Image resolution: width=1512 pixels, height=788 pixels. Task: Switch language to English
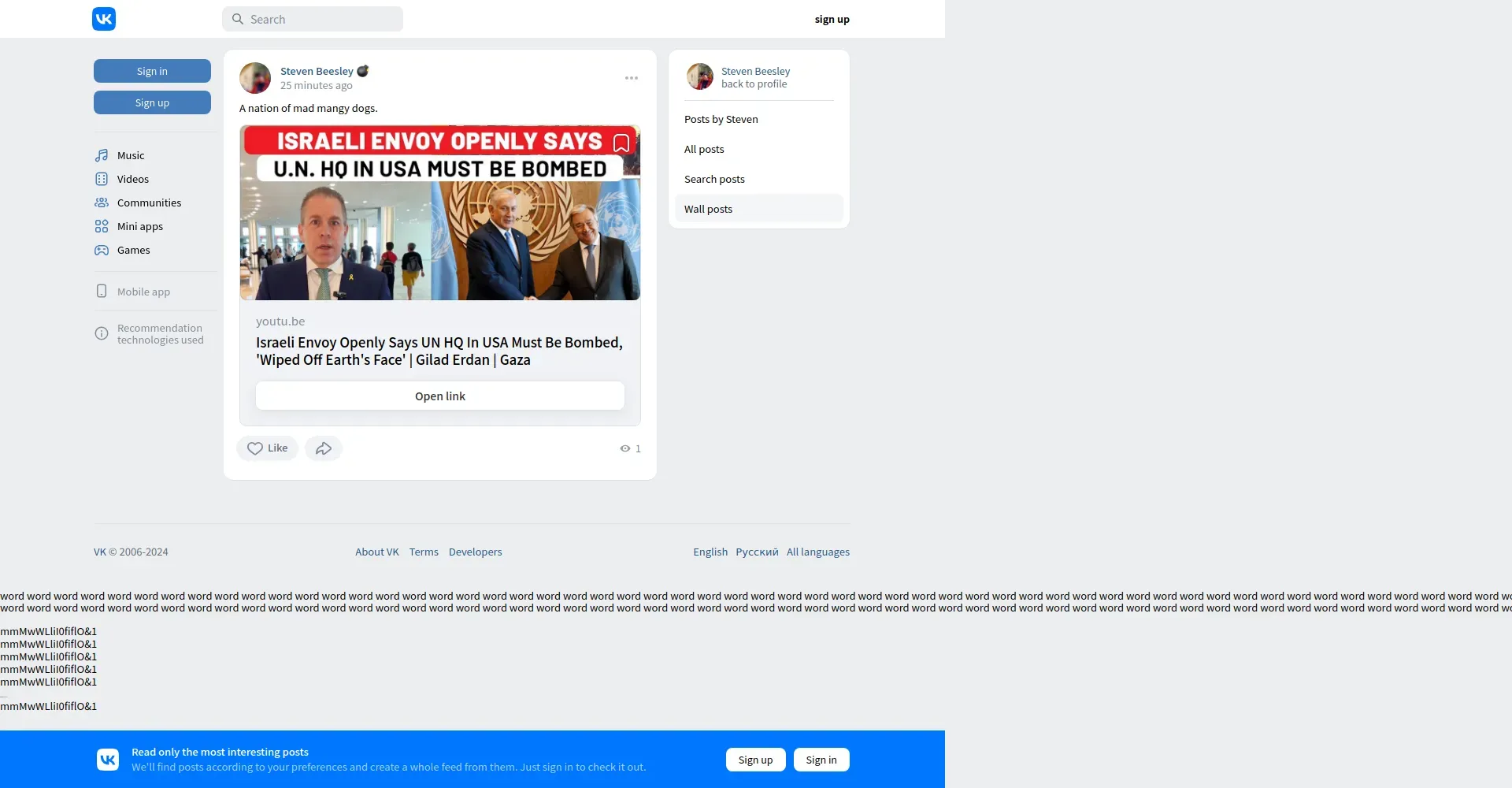[710, 552]
